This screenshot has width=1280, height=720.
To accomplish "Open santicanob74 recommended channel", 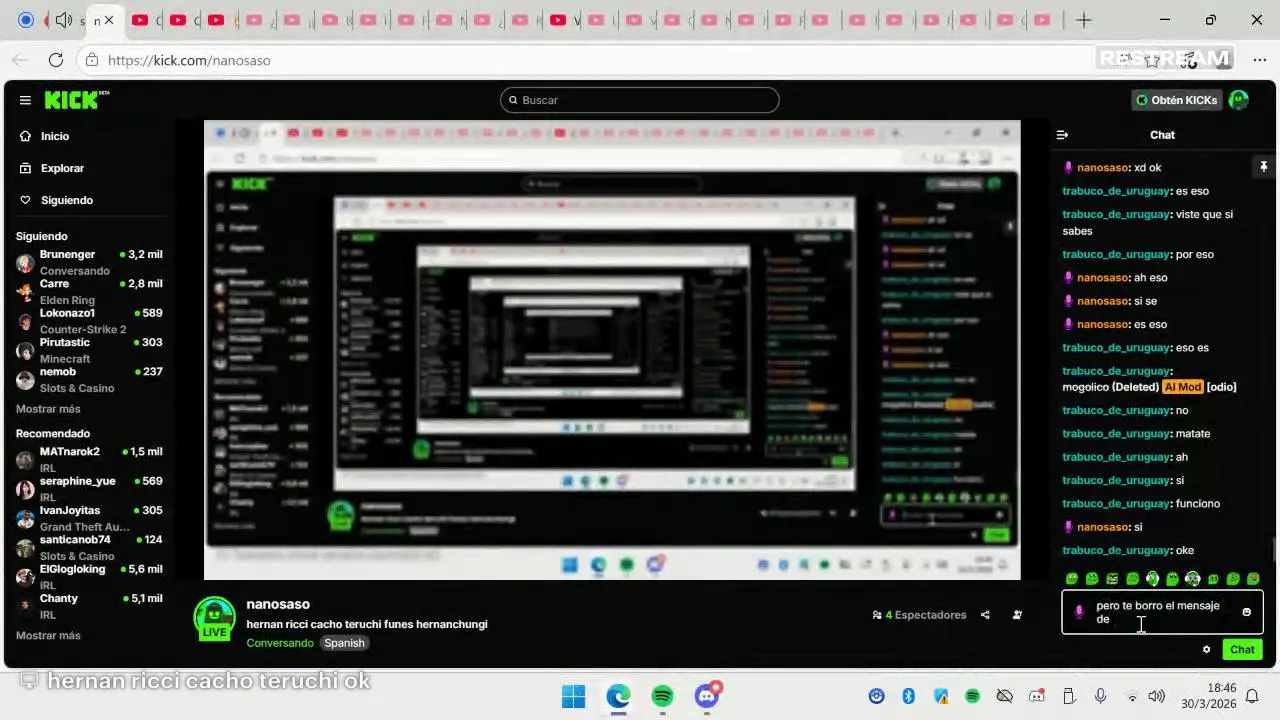I will tap(88, 547).
